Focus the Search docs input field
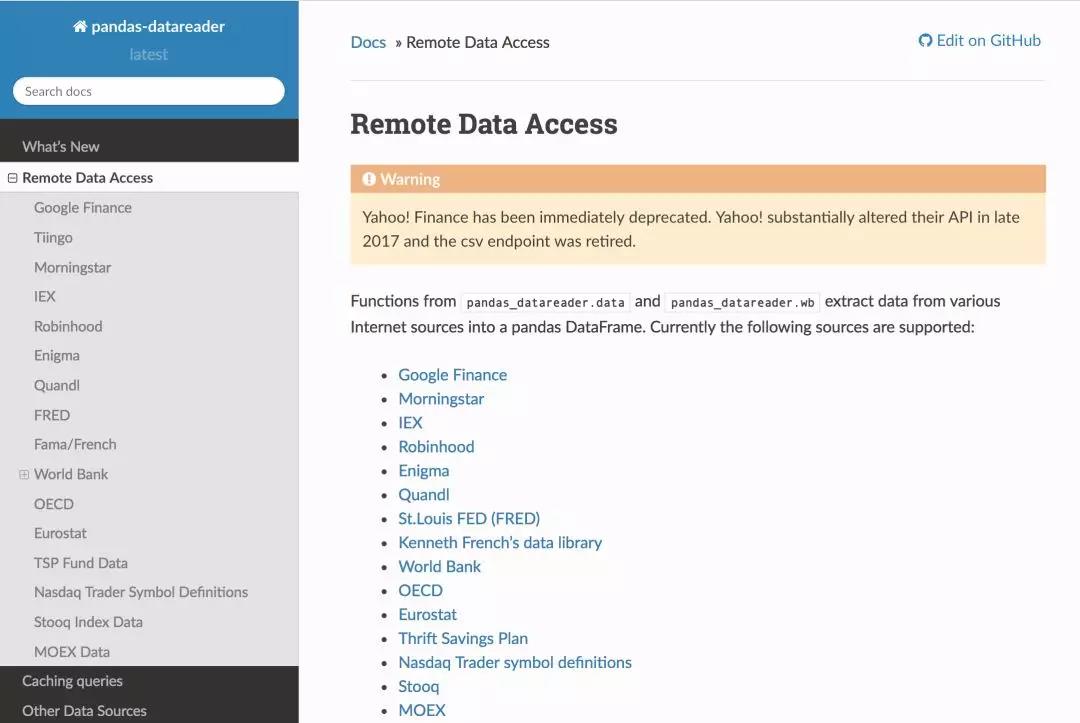 point(149,91)
